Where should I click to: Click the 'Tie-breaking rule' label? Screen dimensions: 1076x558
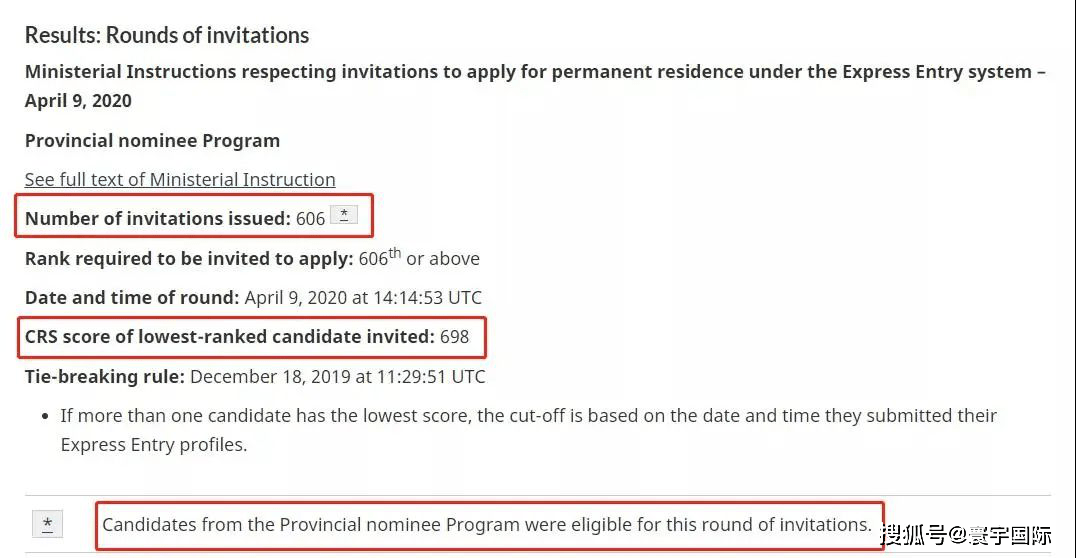pyautogui.click(x=105, y=377)
